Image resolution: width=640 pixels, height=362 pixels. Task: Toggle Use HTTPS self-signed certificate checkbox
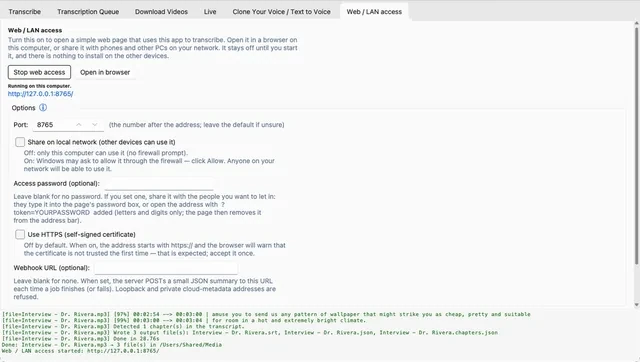click(20, 234)
